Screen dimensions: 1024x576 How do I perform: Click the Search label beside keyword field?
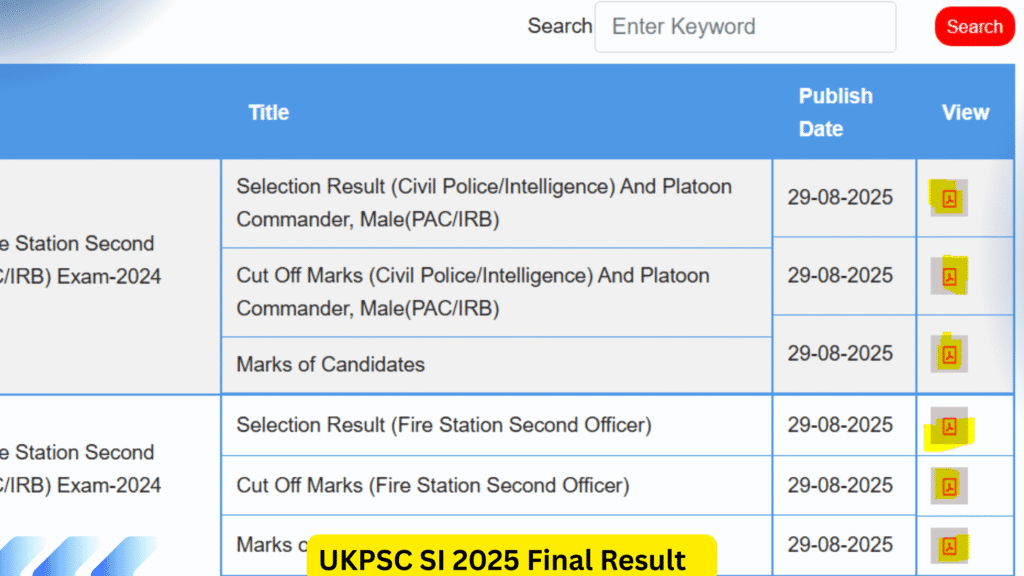click(x=560, y=26)
